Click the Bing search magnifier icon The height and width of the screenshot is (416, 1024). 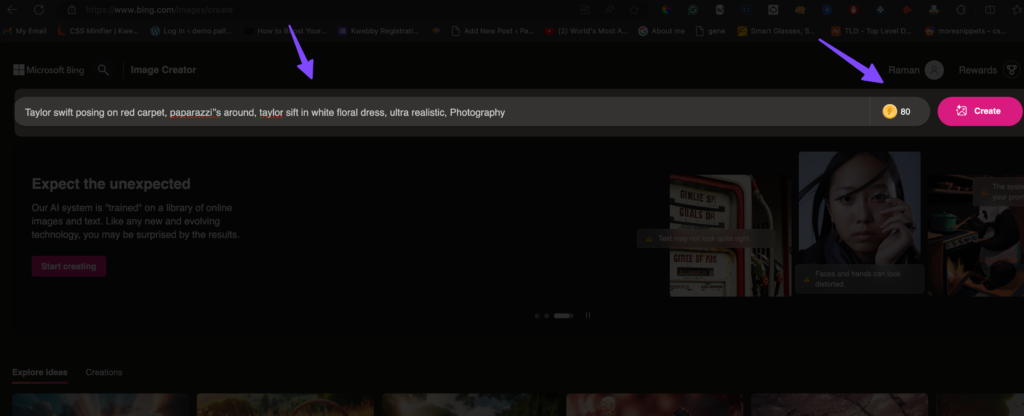click(x=103, y=70)
